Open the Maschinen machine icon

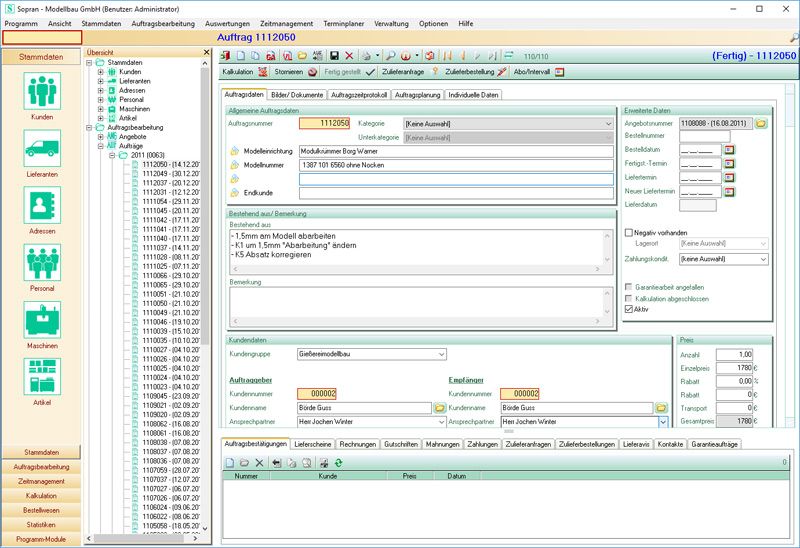42,319
